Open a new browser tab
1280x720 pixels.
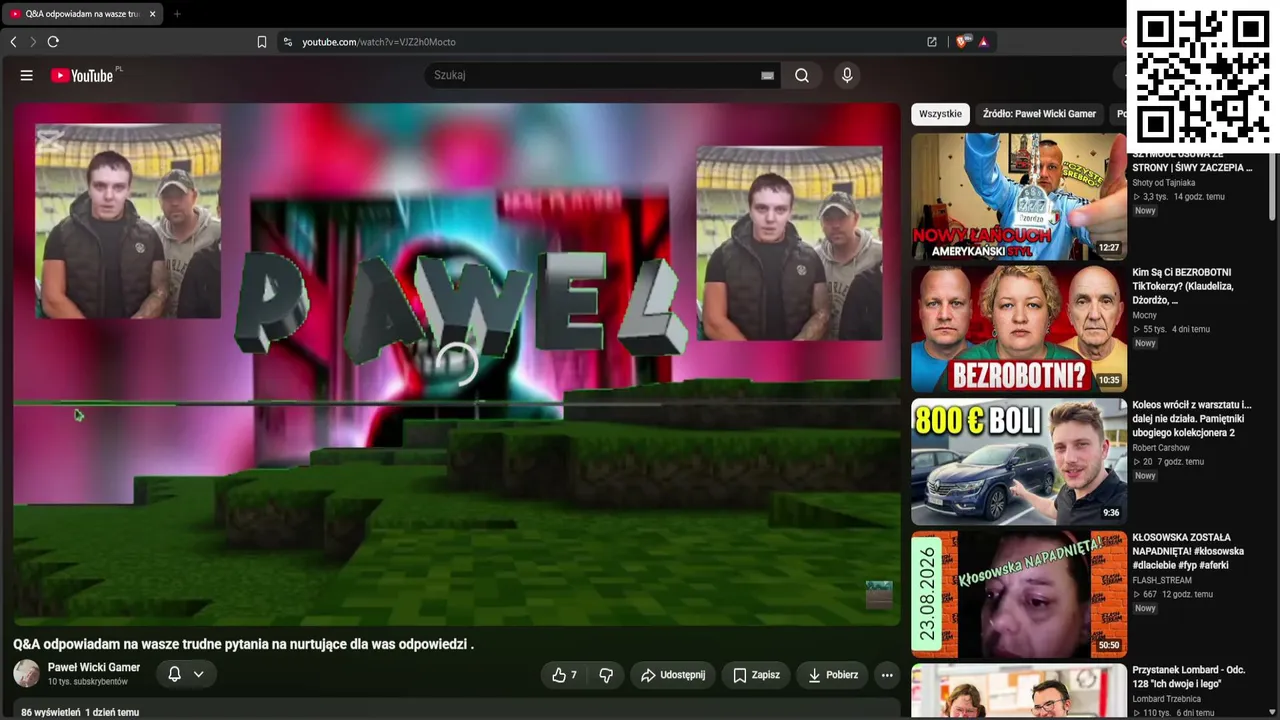click(177, 14)
